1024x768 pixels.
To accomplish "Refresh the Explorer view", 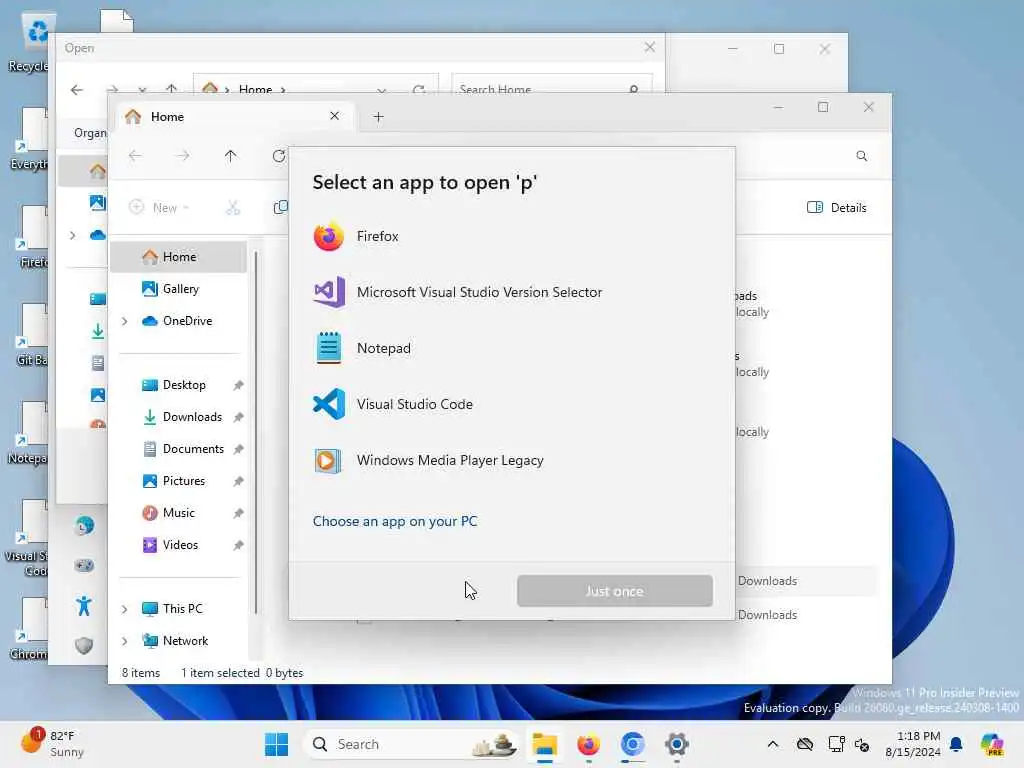I will (x=279, y=156).
